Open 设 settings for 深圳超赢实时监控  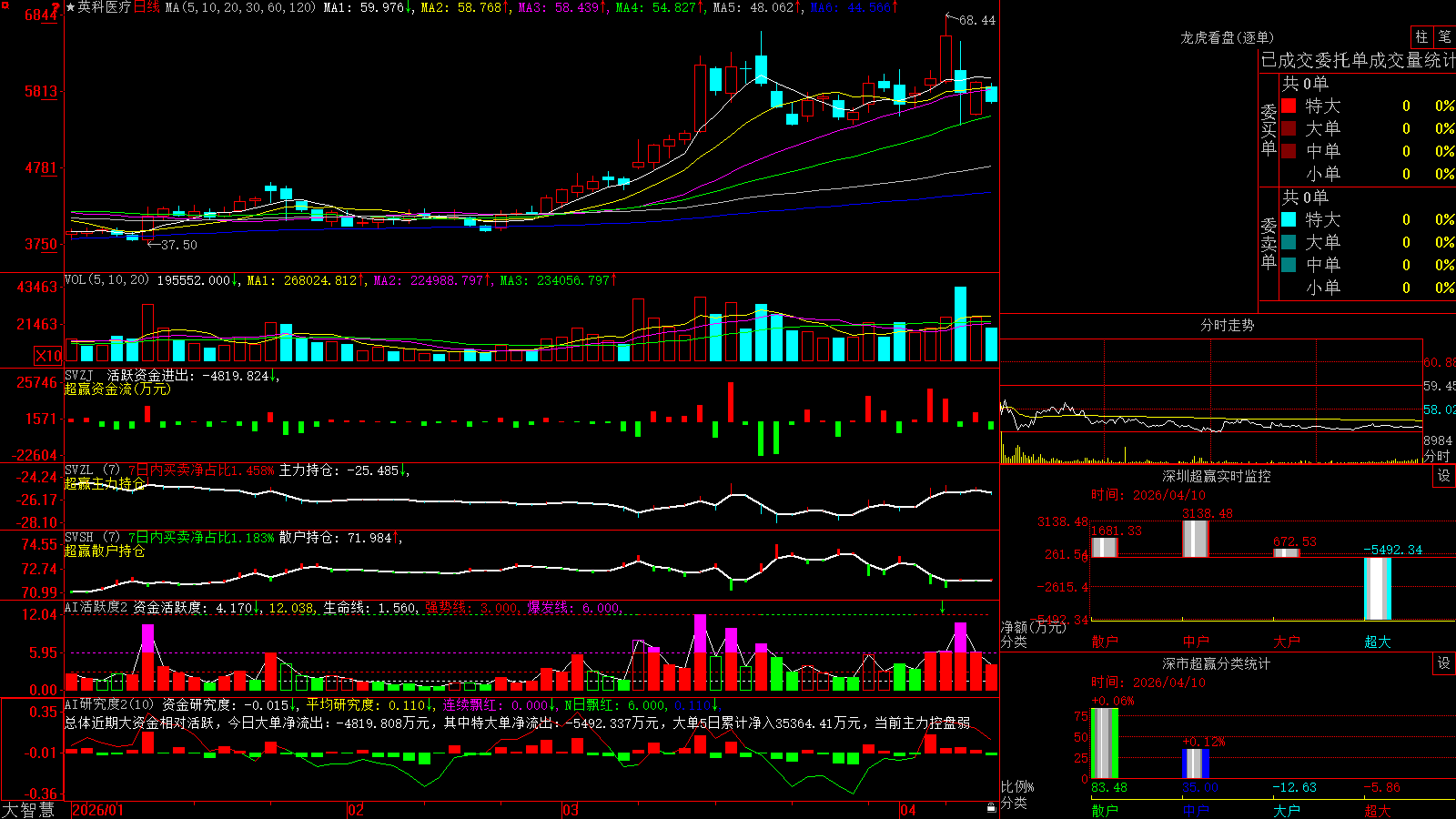pos(1444,476)
